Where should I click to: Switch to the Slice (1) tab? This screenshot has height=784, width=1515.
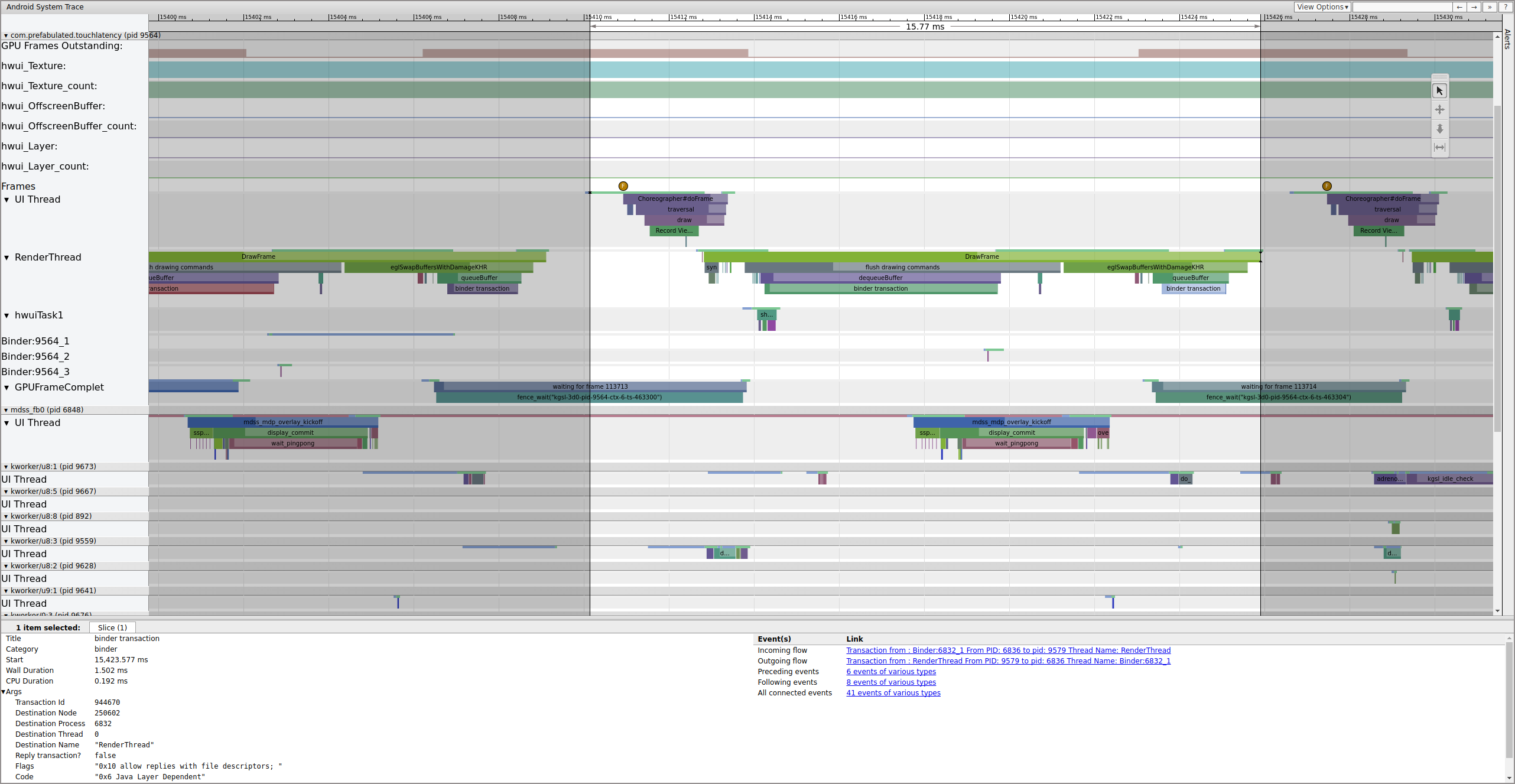click(112, 627)
